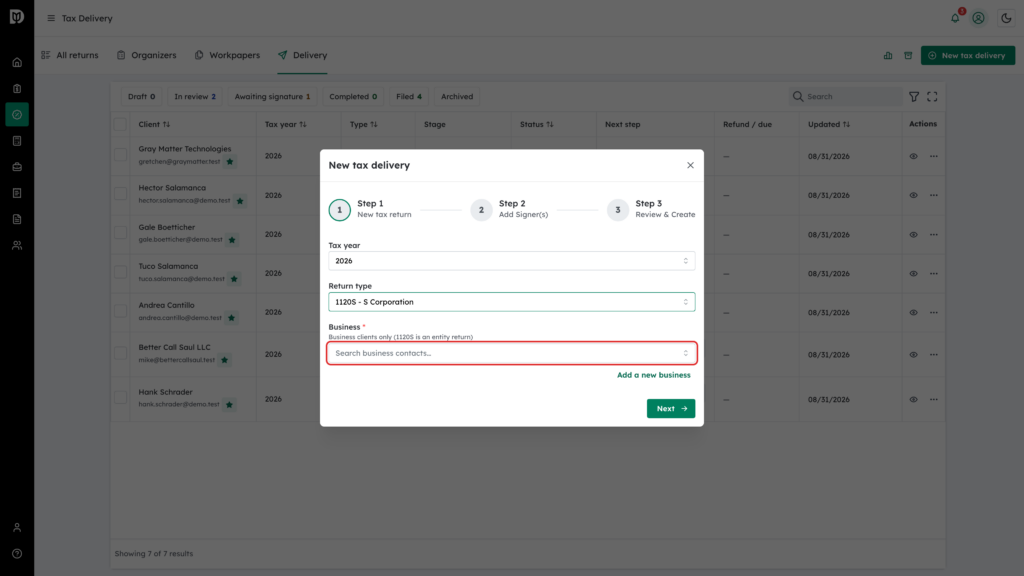Open the Return type dropdown
Screen dimensions: 1024x576
[x=511, y=302]
